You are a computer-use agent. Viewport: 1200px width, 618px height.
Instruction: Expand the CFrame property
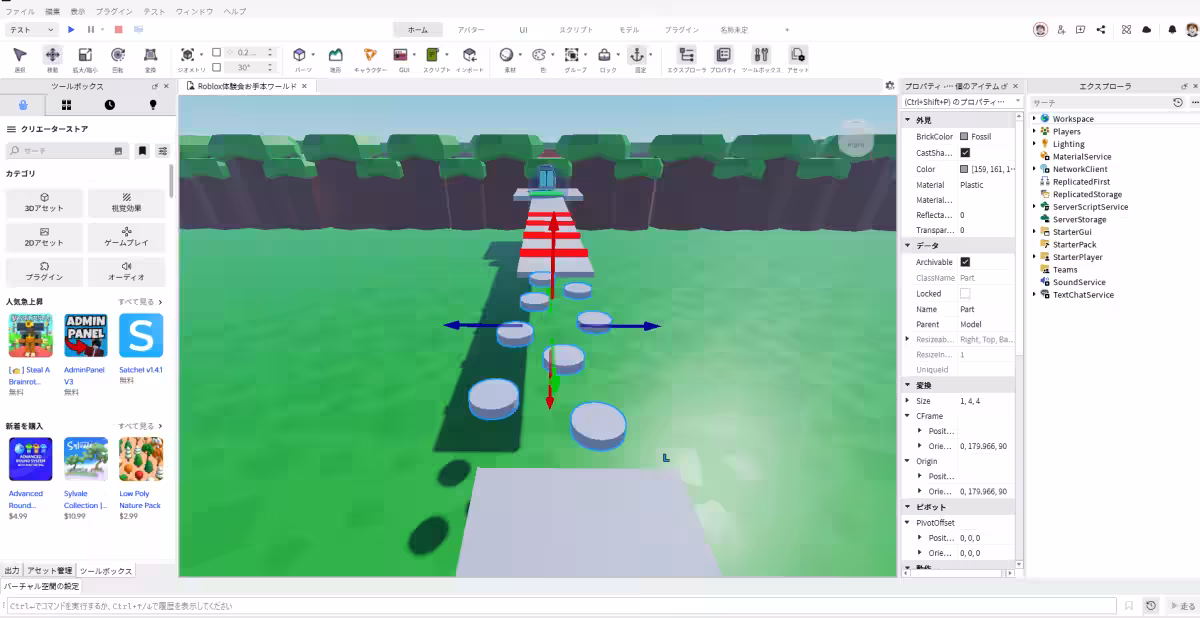[x=908, y=416]
